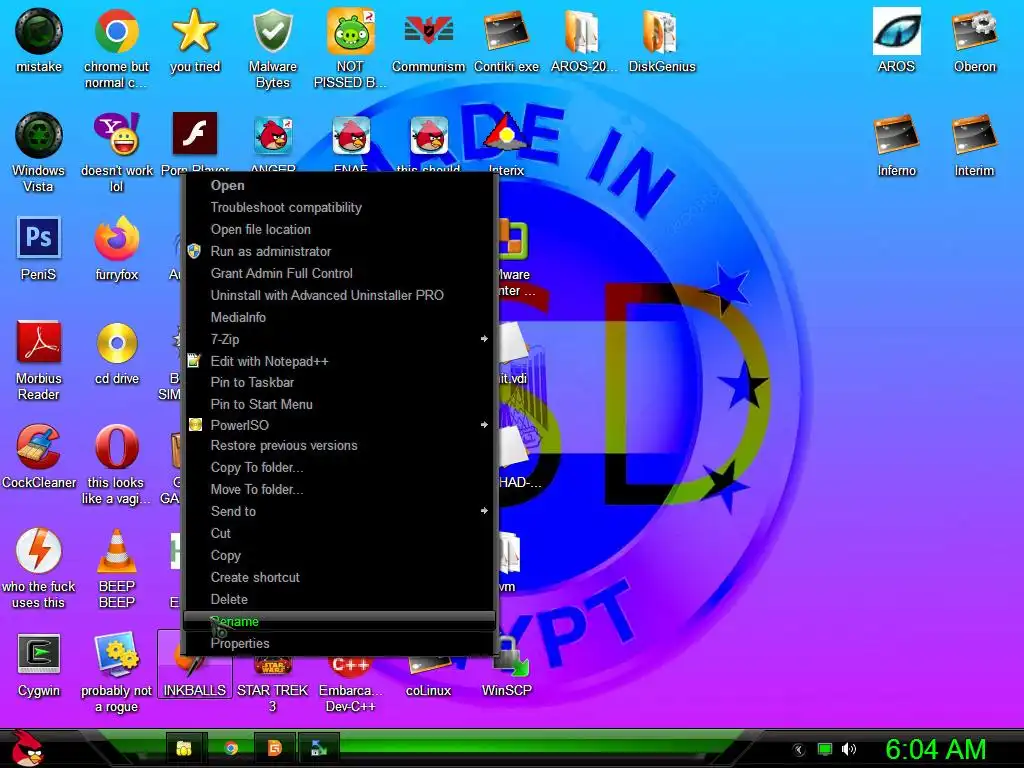1024x768 pixels.
Task: Open the red Opera 'O' icon
Action: coord(116,447)
